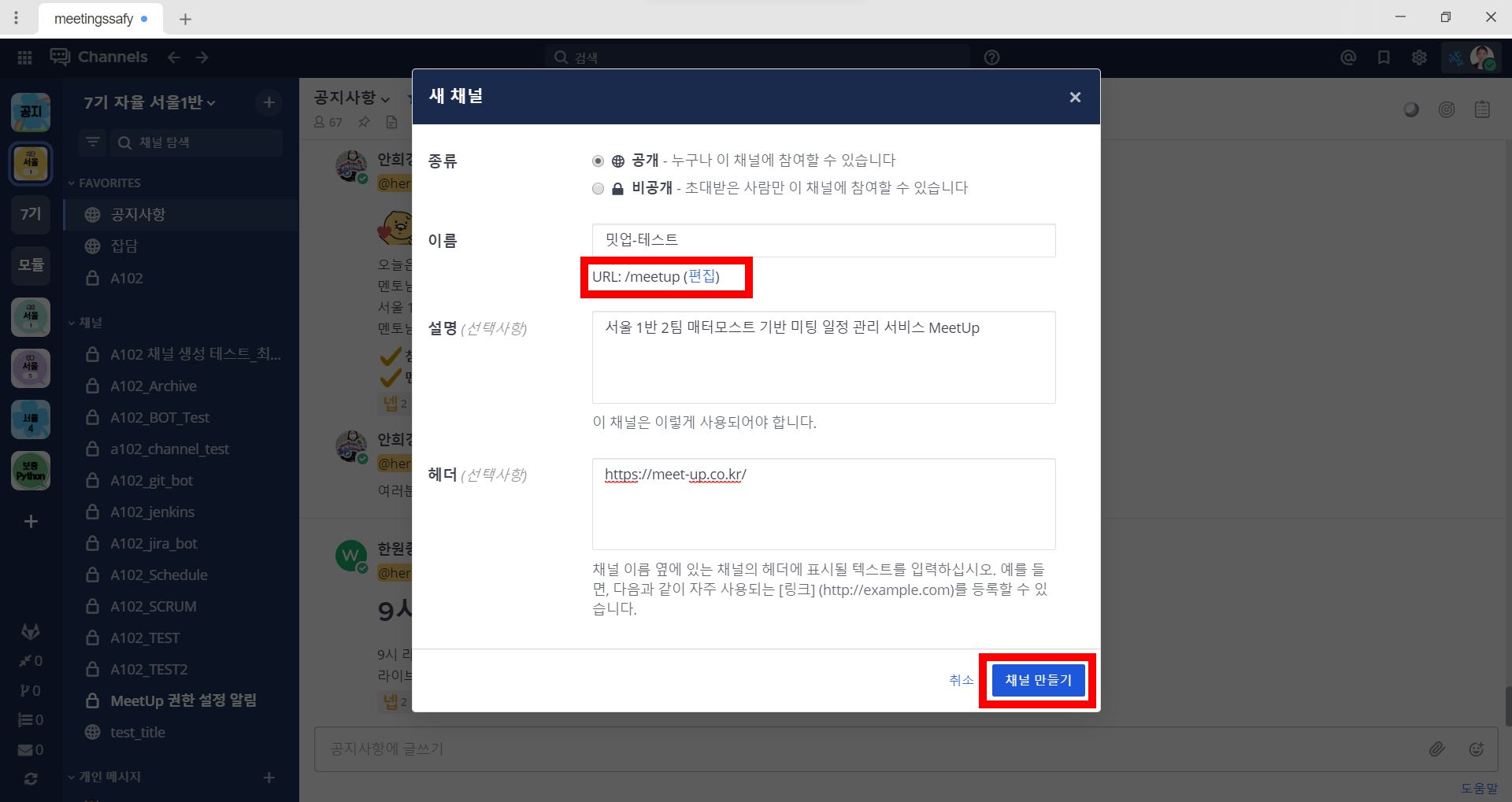Open the product switcher grid icon
The height and width of the screenshot is (802, 1512).
pos(24,57)
